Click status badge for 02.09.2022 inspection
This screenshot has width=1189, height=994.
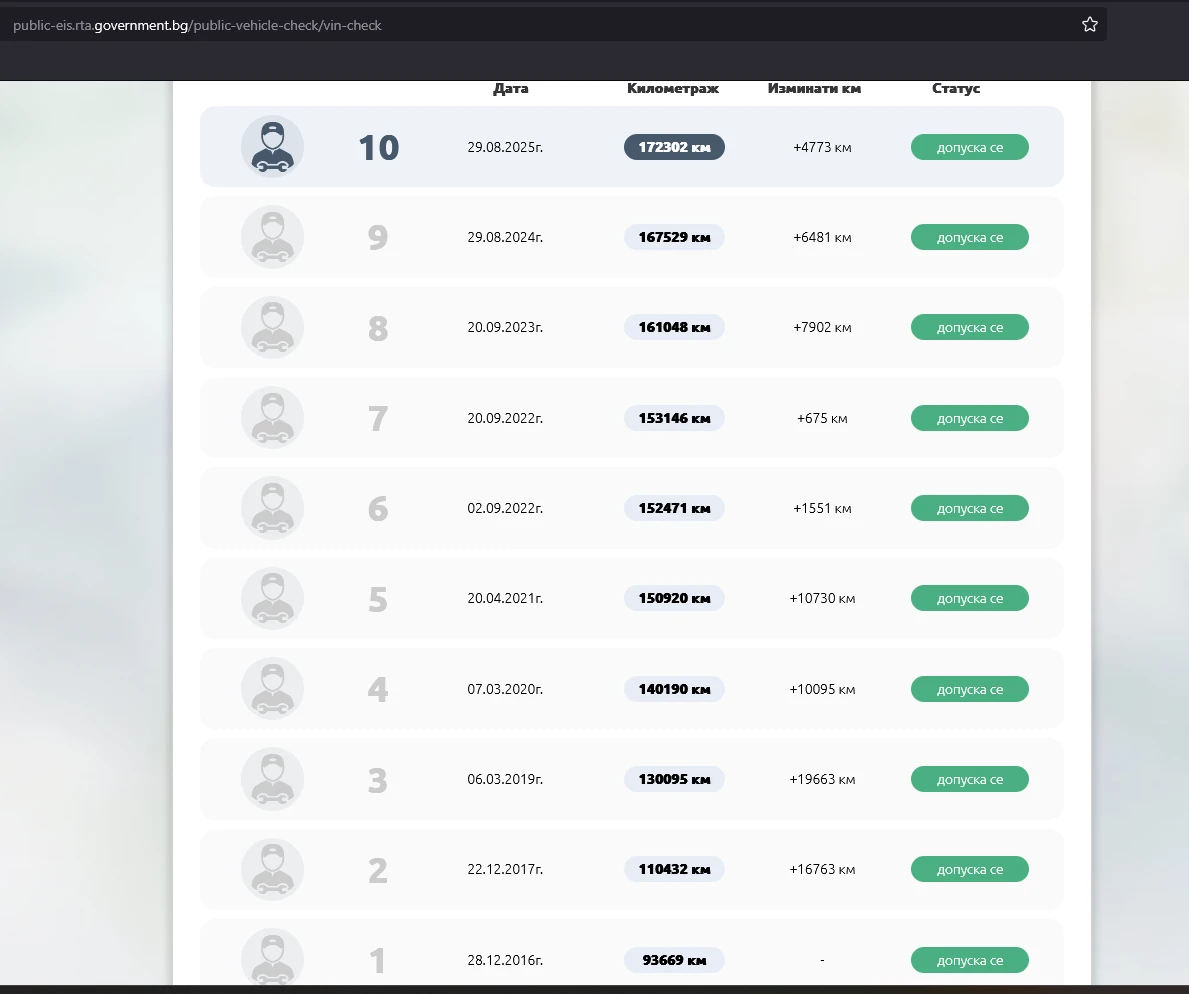click(x=969, y=508)
